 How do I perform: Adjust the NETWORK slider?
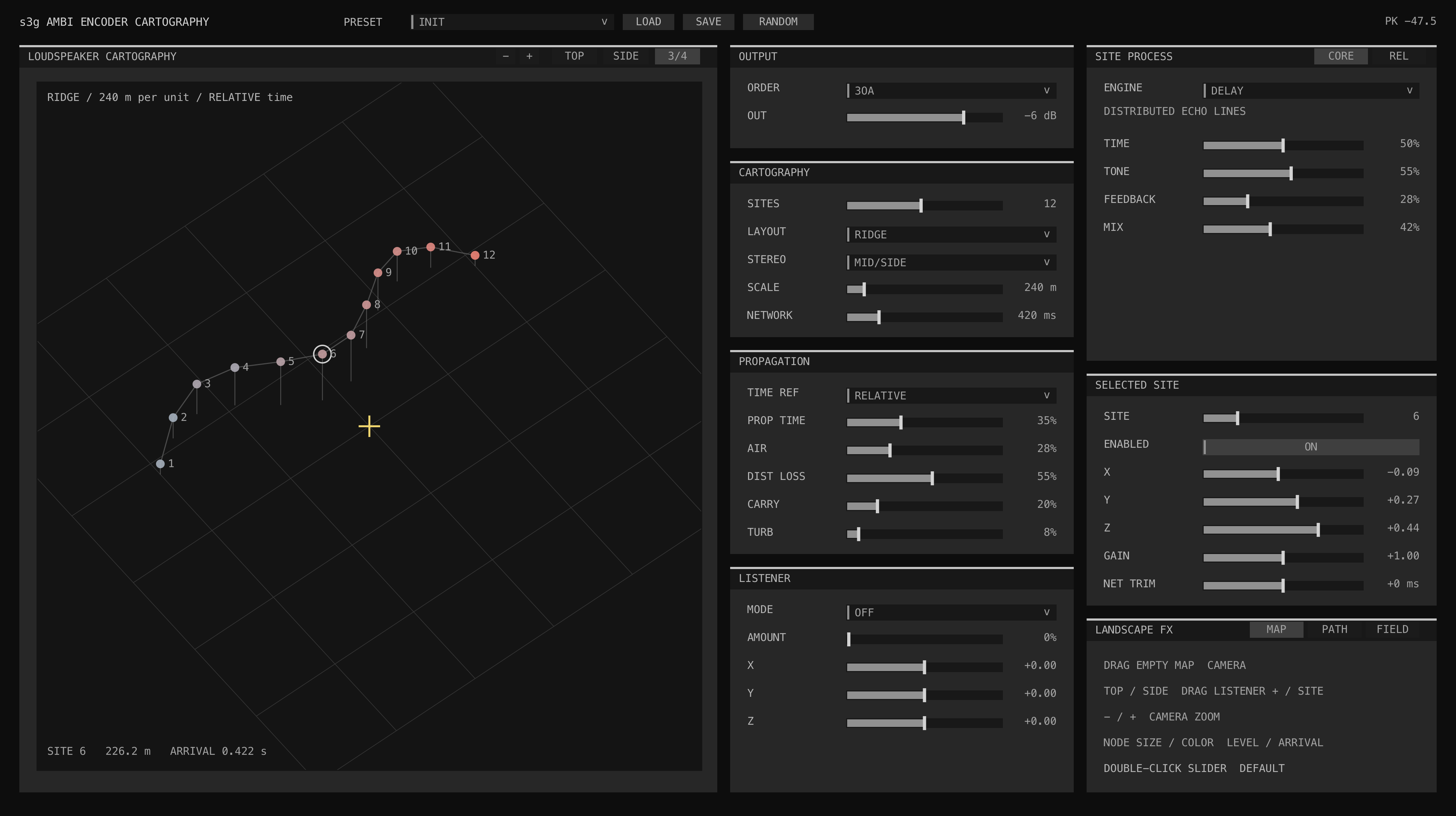[925, 317]
